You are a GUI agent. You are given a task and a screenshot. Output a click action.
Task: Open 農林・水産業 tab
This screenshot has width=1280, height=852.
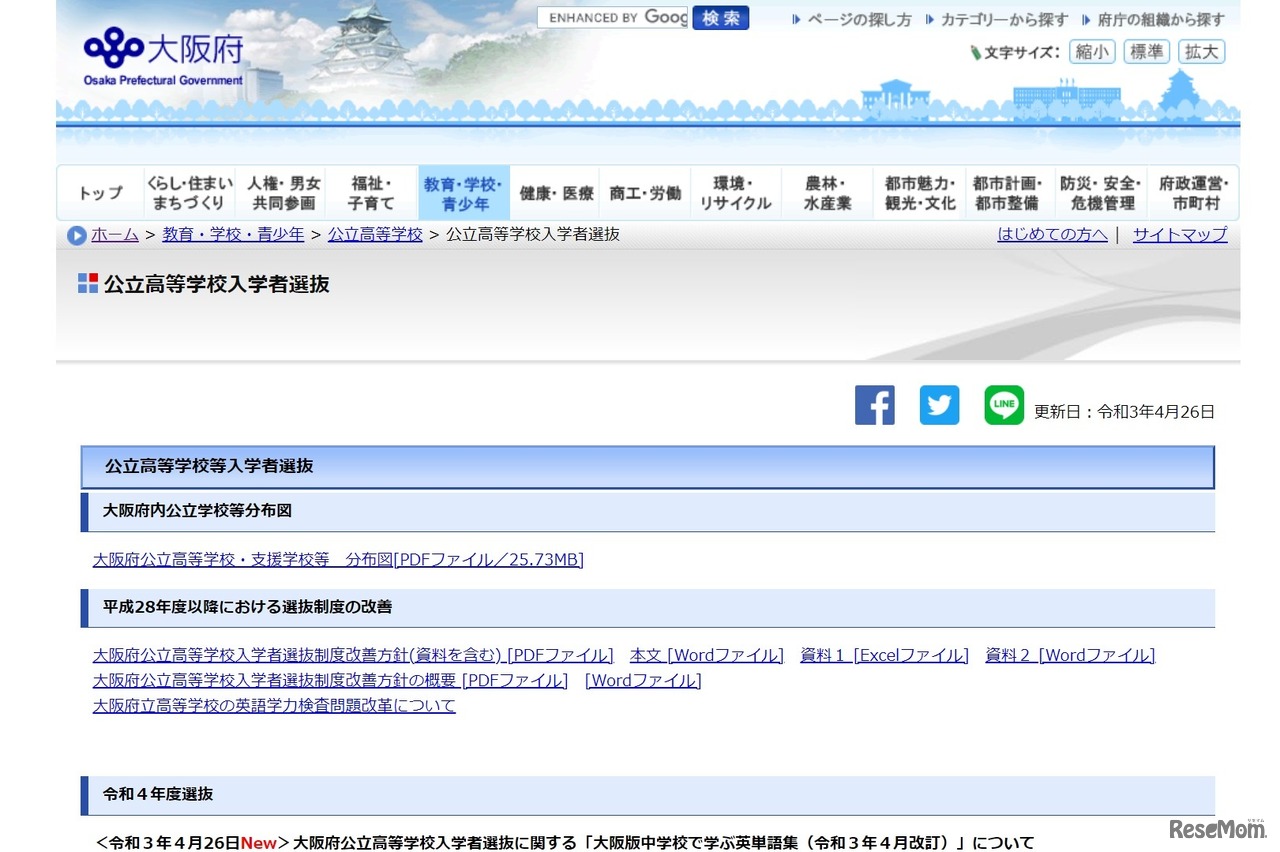tap(826, 193)
